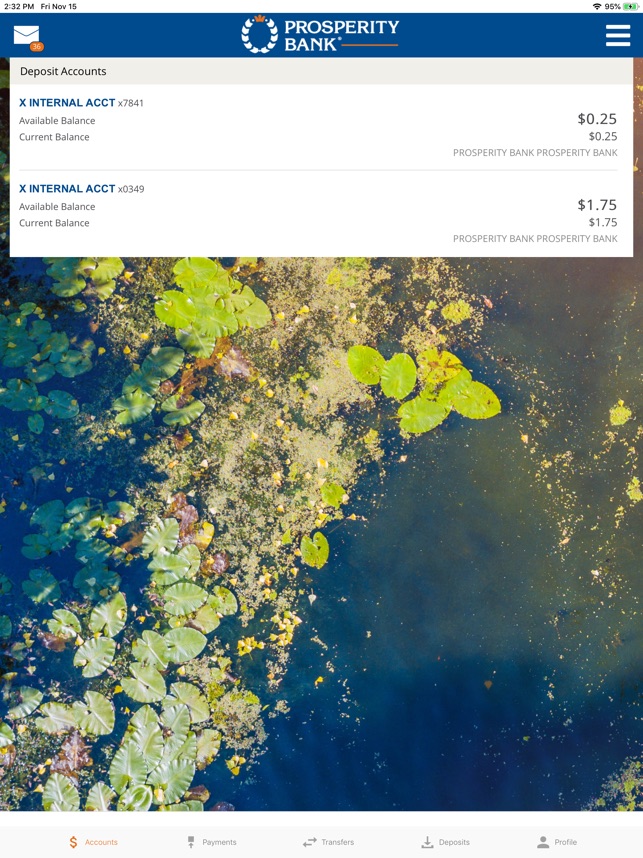This screenshot has height=858, width=643.
Task: Switch to the Transfers tab
Action: (x=328, y=842)
